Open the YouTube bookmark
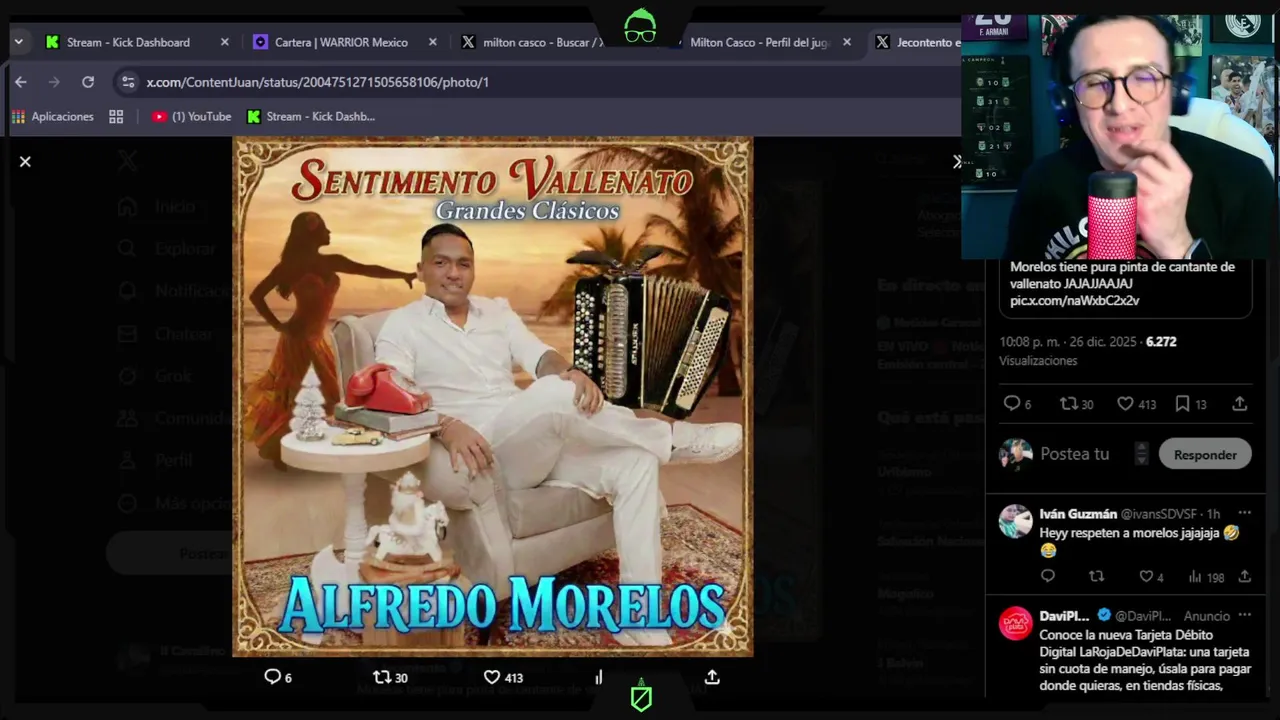 click(191, 117)
